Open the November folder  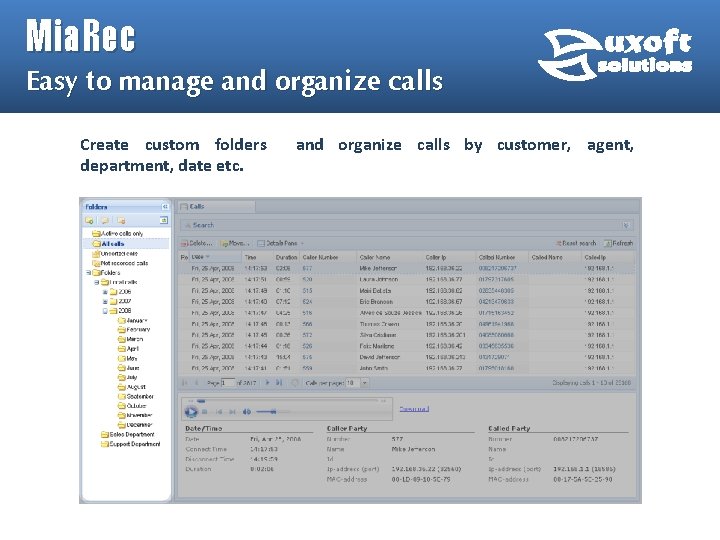pos(135,416)
